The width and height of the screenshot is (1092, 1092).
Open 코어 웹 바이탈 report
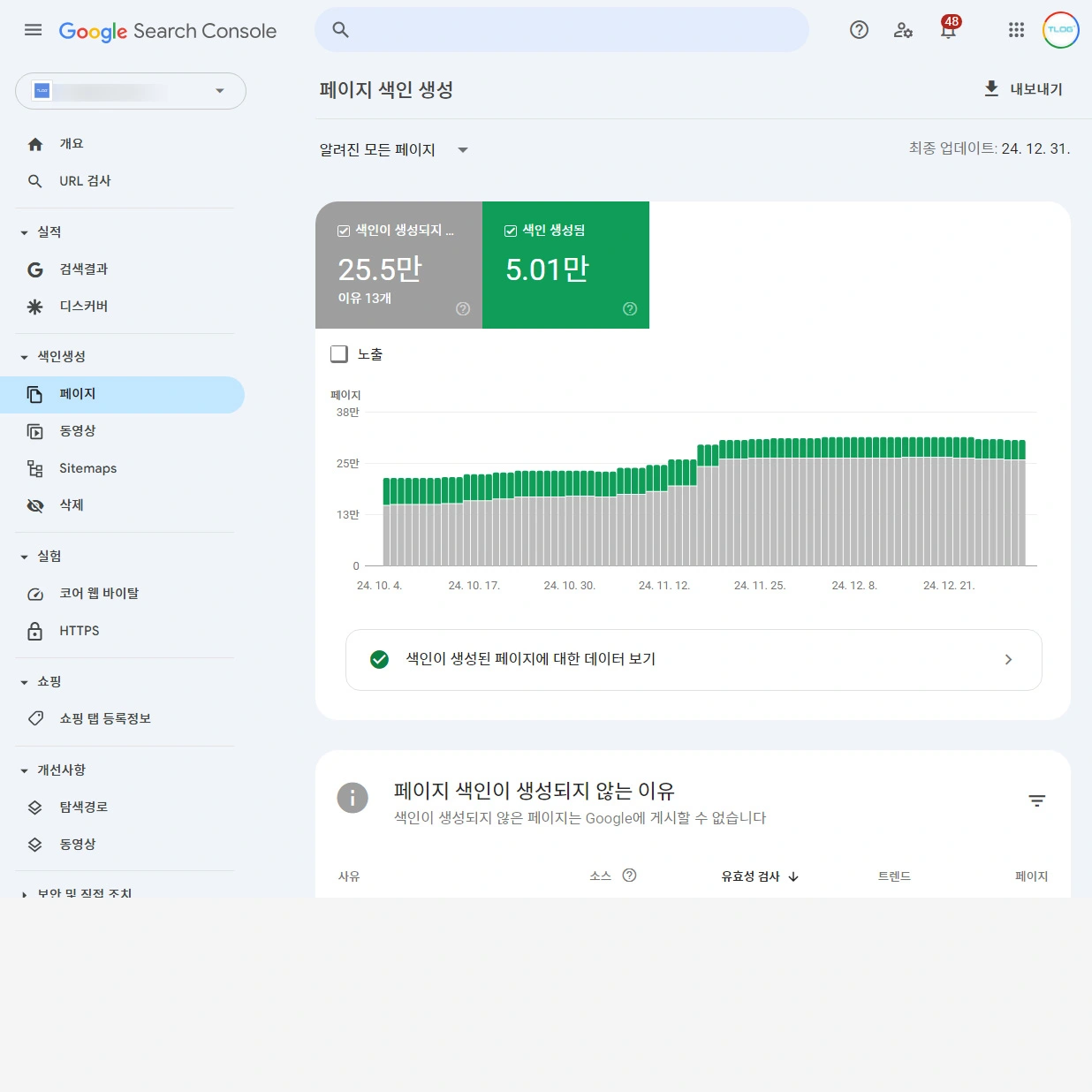[x=98, y=594]
